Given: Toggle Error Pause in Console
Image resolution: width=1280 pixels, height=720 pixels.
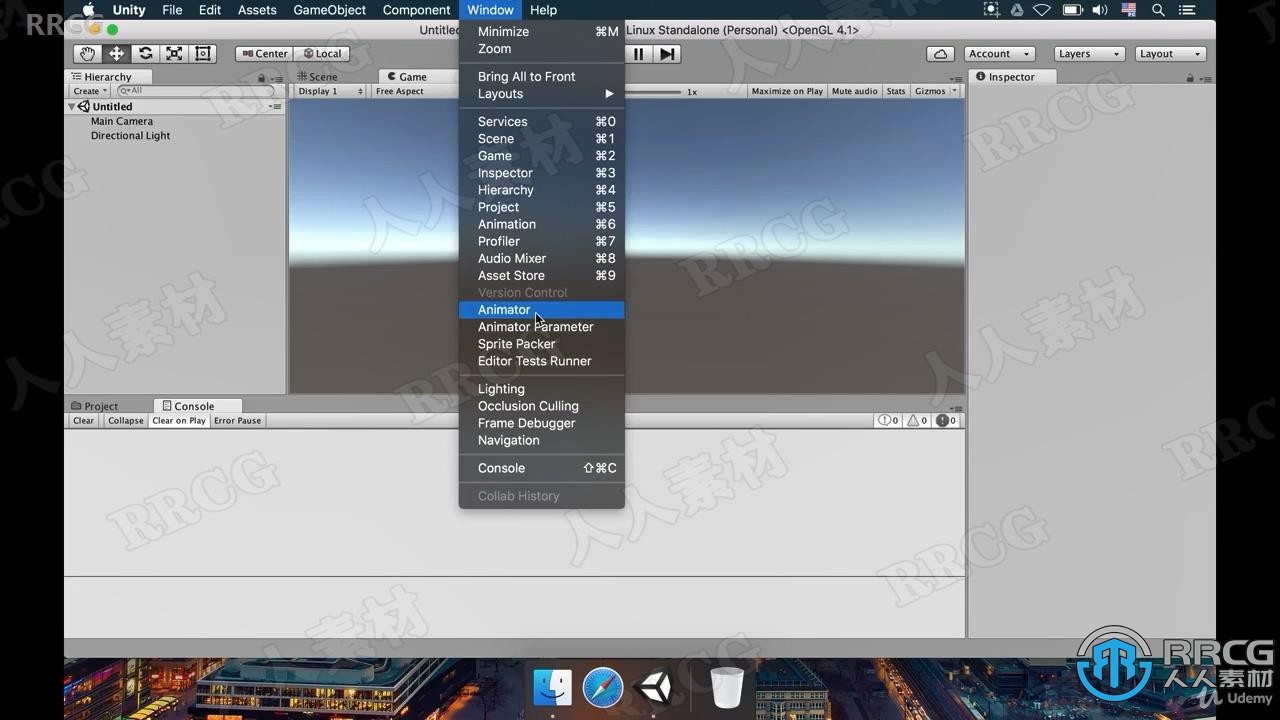Looking at the screenshot, I should coord(237,421).
